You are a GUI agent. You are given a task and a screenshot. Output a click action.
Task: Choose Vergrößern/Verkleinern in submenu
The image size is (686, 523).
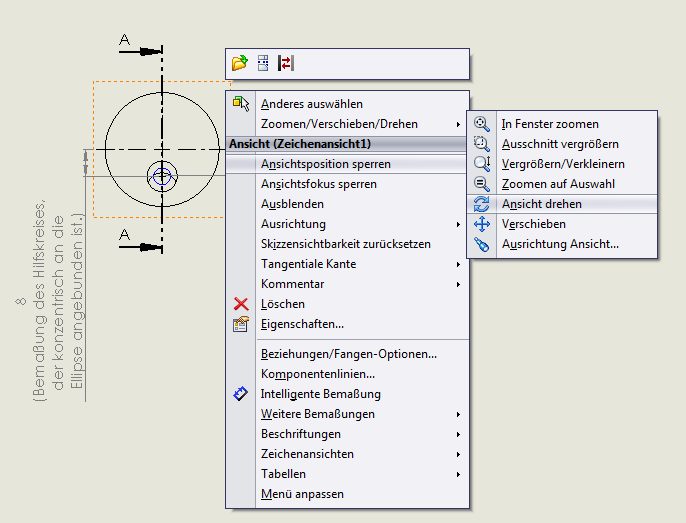click(x=563, y=164)
